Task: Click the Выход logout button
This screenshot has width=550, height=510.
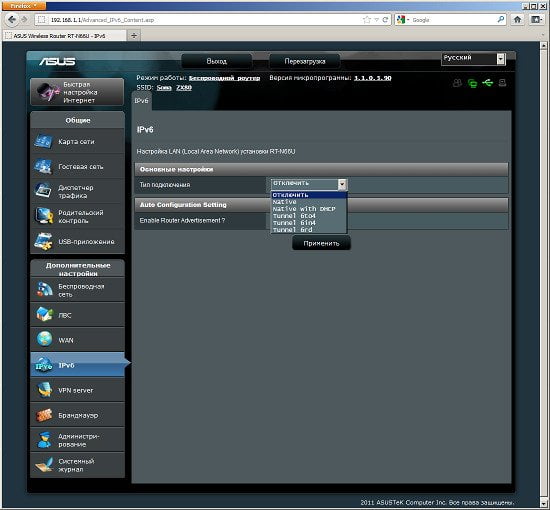Action: pos(216,61)
